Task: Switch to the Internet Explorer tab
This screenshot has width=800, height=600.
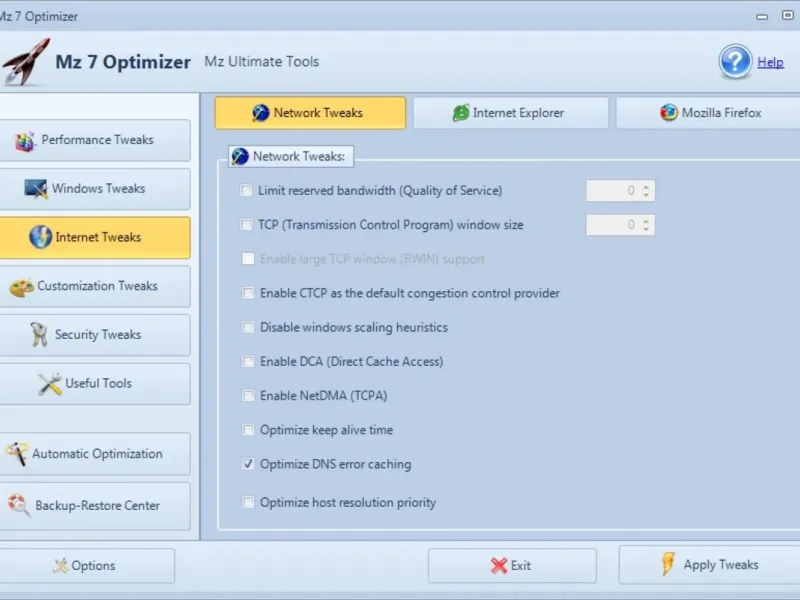Action: 510,113
